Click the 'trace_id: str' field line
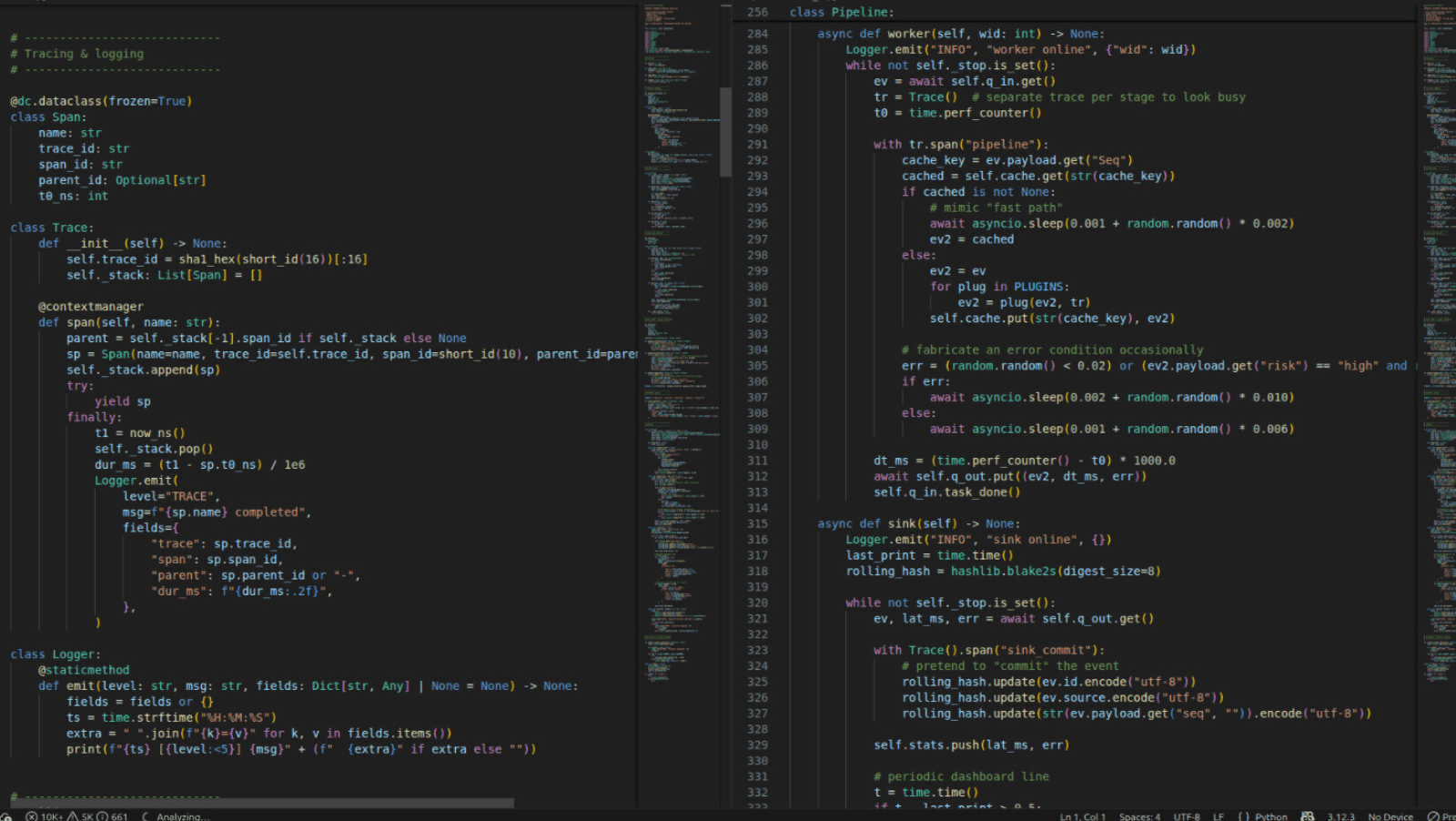Viewport: 1456px width, 821px height. (84, 148)
